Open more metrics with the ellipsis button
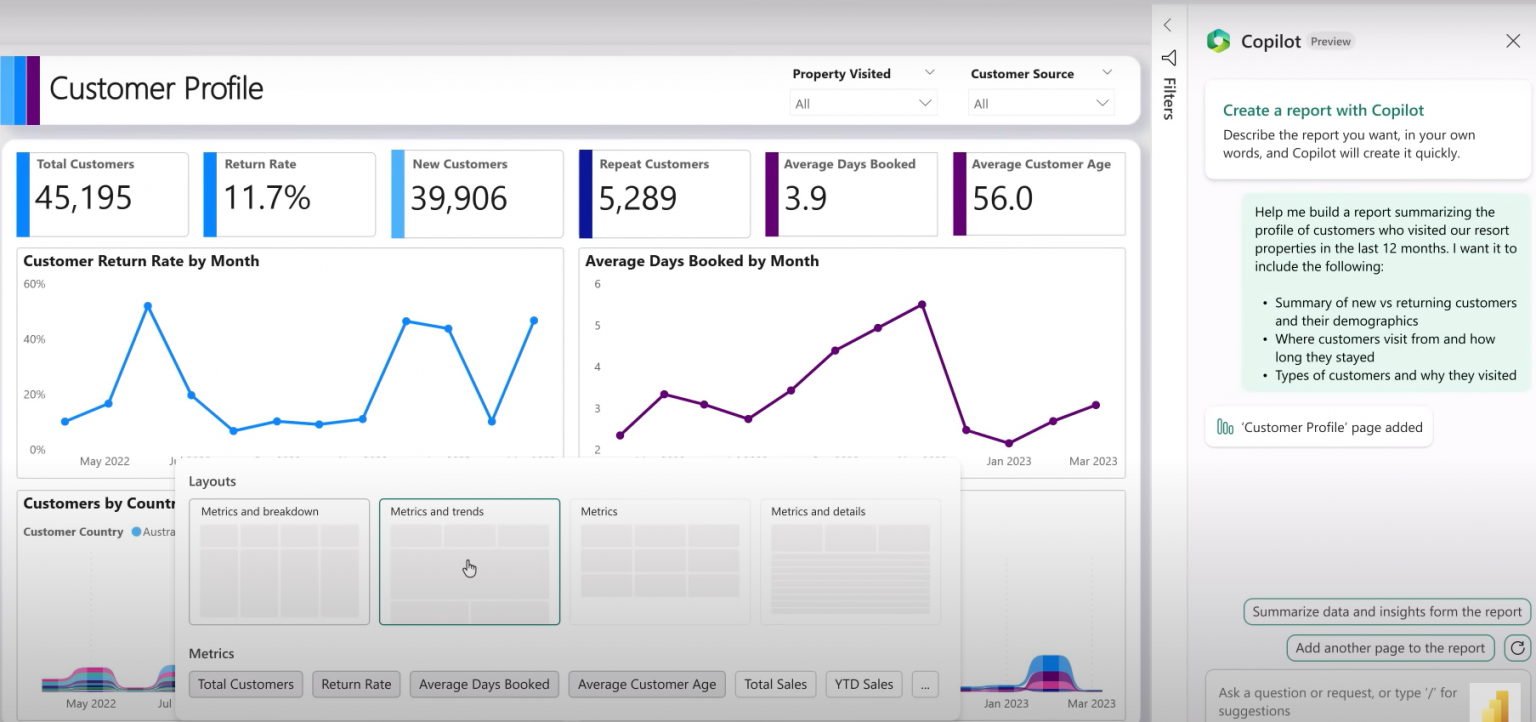Viewport: 1536px width, 722px height. (924, 684)
